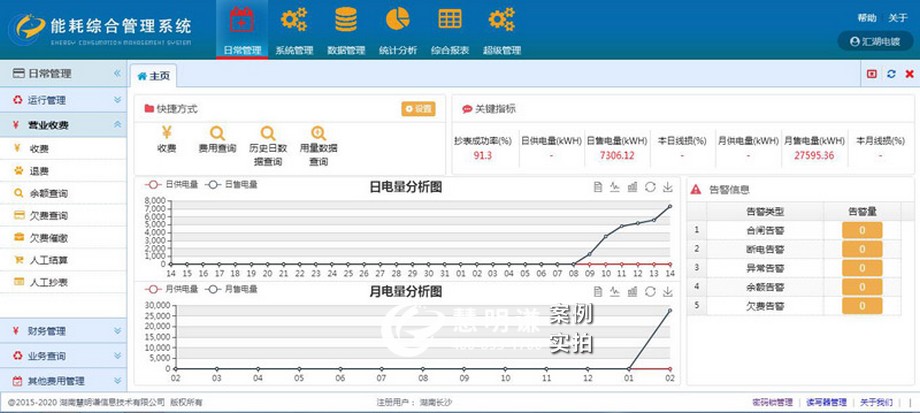The image size is (920, 413).
Task: Click the 收费 yen shortcut icon
Action: 166,133
